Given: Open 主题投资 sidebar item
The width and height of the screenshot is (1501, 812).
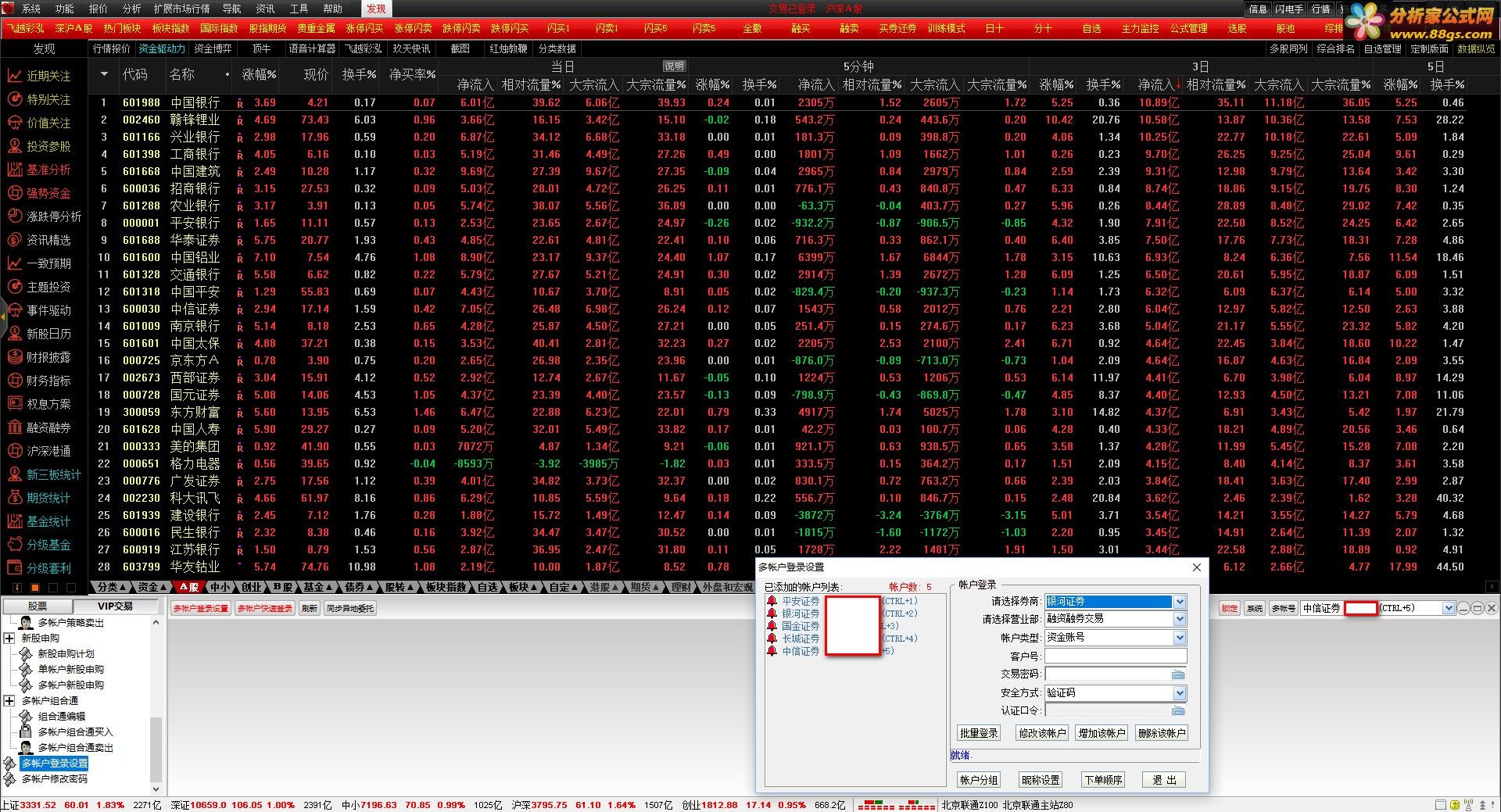Looking at the screenshot, I should [x=39, y=287].
